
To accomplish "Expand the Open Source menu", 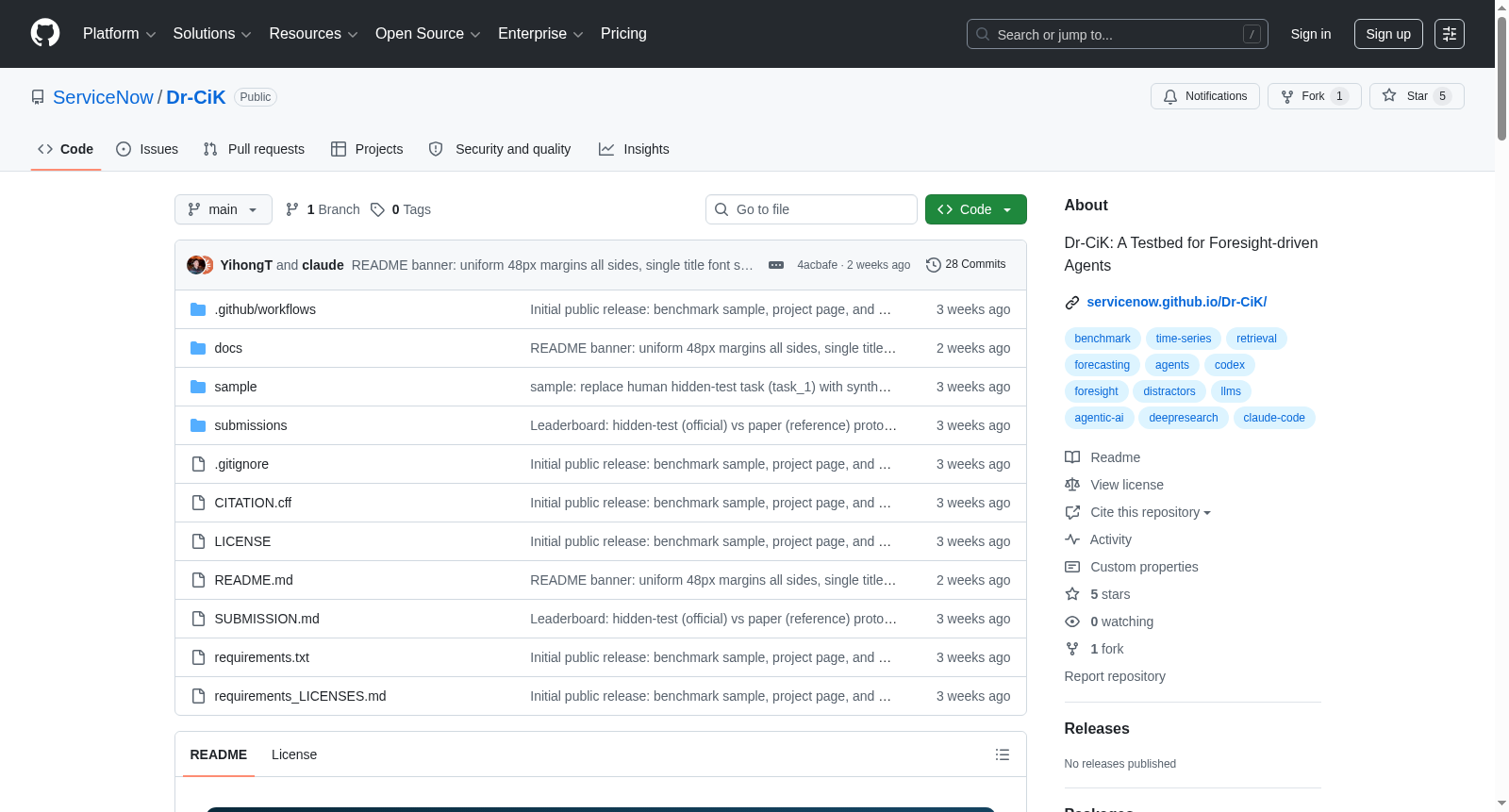I will 428,34.
